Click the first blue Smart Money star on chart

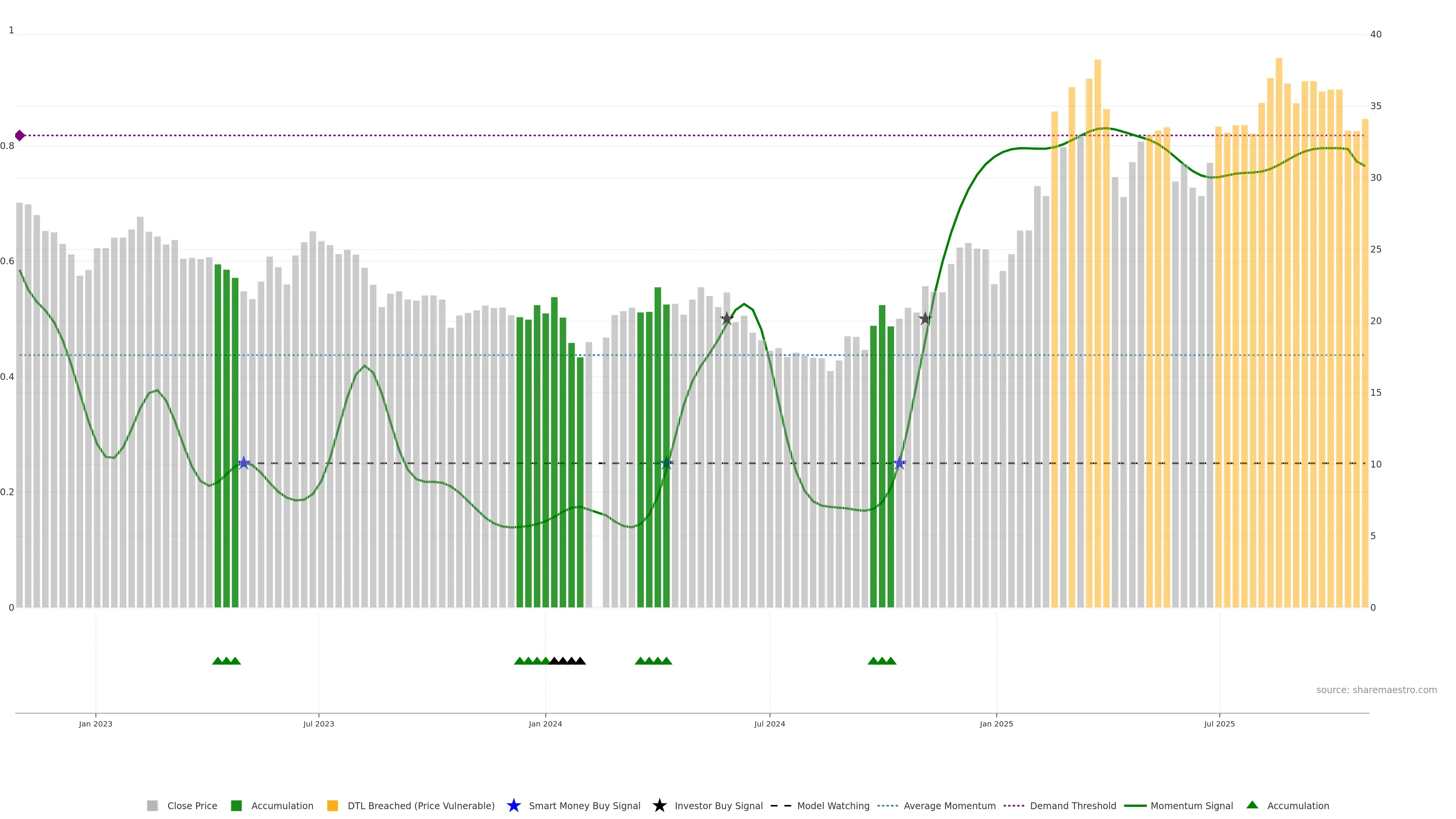243,463
